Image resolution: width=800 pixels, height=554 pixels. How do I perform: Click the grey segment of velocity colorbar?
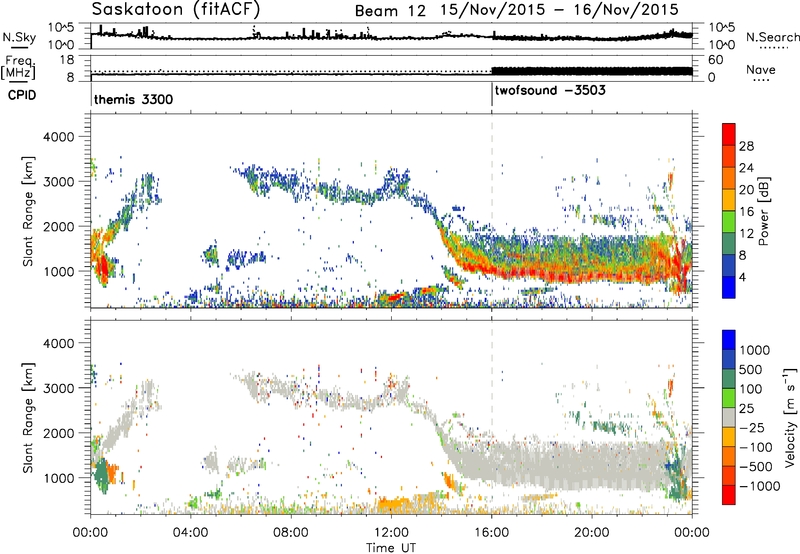point(729,417)
